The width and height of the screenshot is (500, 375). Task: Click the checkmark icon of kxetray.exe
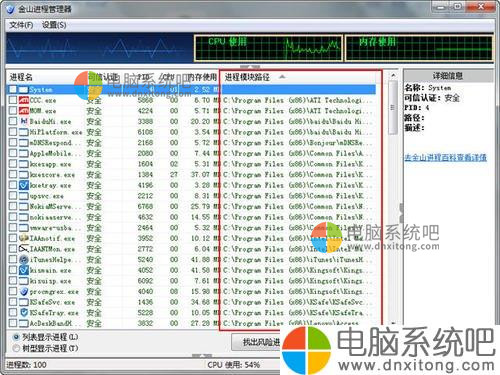tap(24, 185)
